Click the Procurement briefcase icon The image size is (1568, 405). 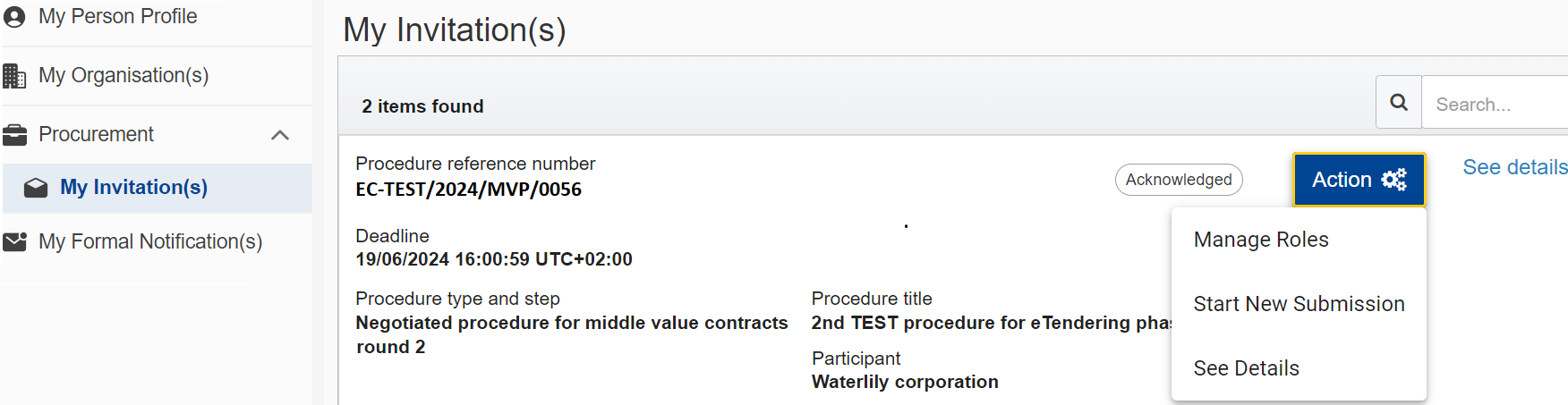[14, 135]
